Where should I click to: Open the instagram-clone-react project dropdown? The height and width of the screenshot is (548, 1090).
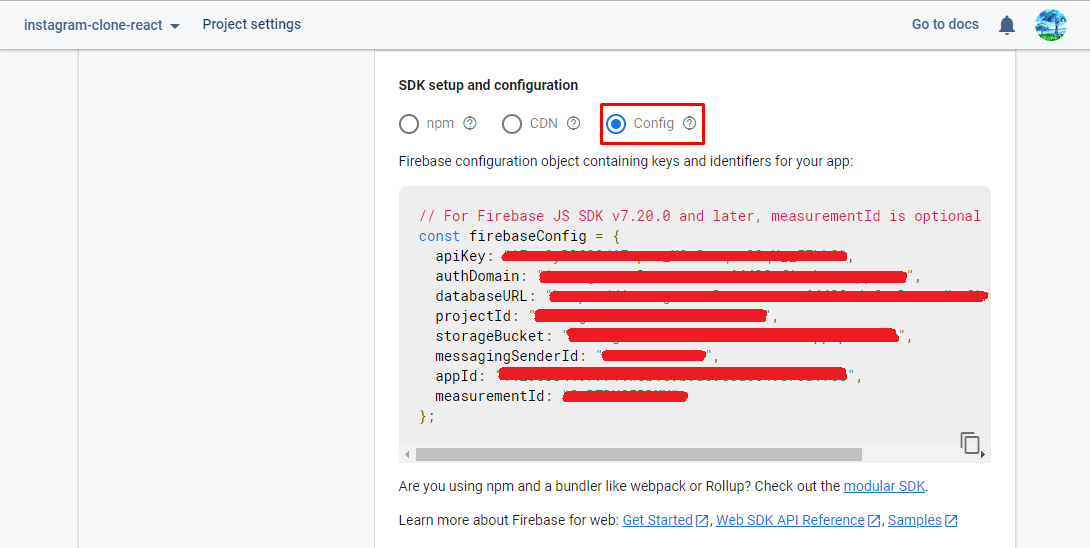[x=101, y=25]
